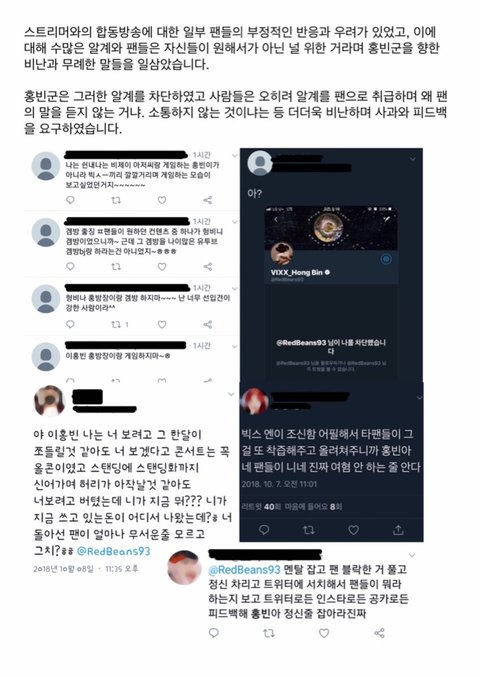The image size is (480, 678).
Task: Open chevron menu on the 야 이홍빈 tweet
Action: [231, 394]
